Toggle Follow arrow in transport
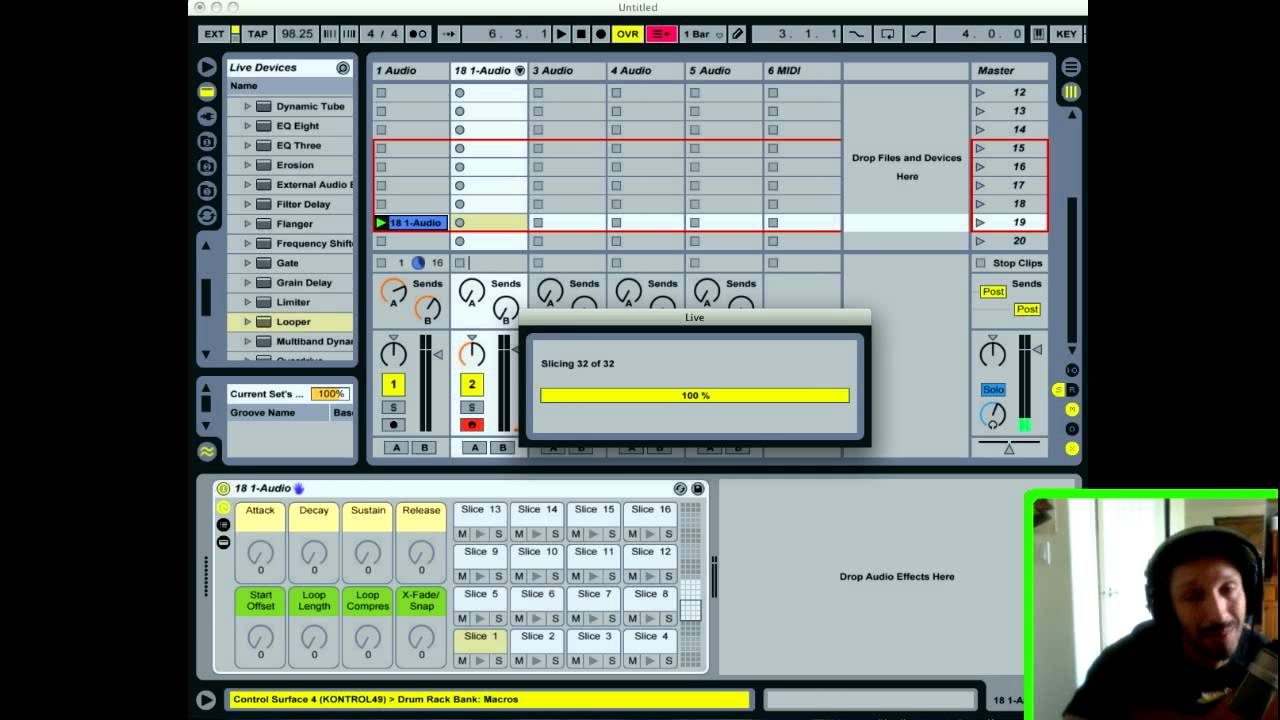Screen dimensions: 1280x720 (x=448, y=34)
